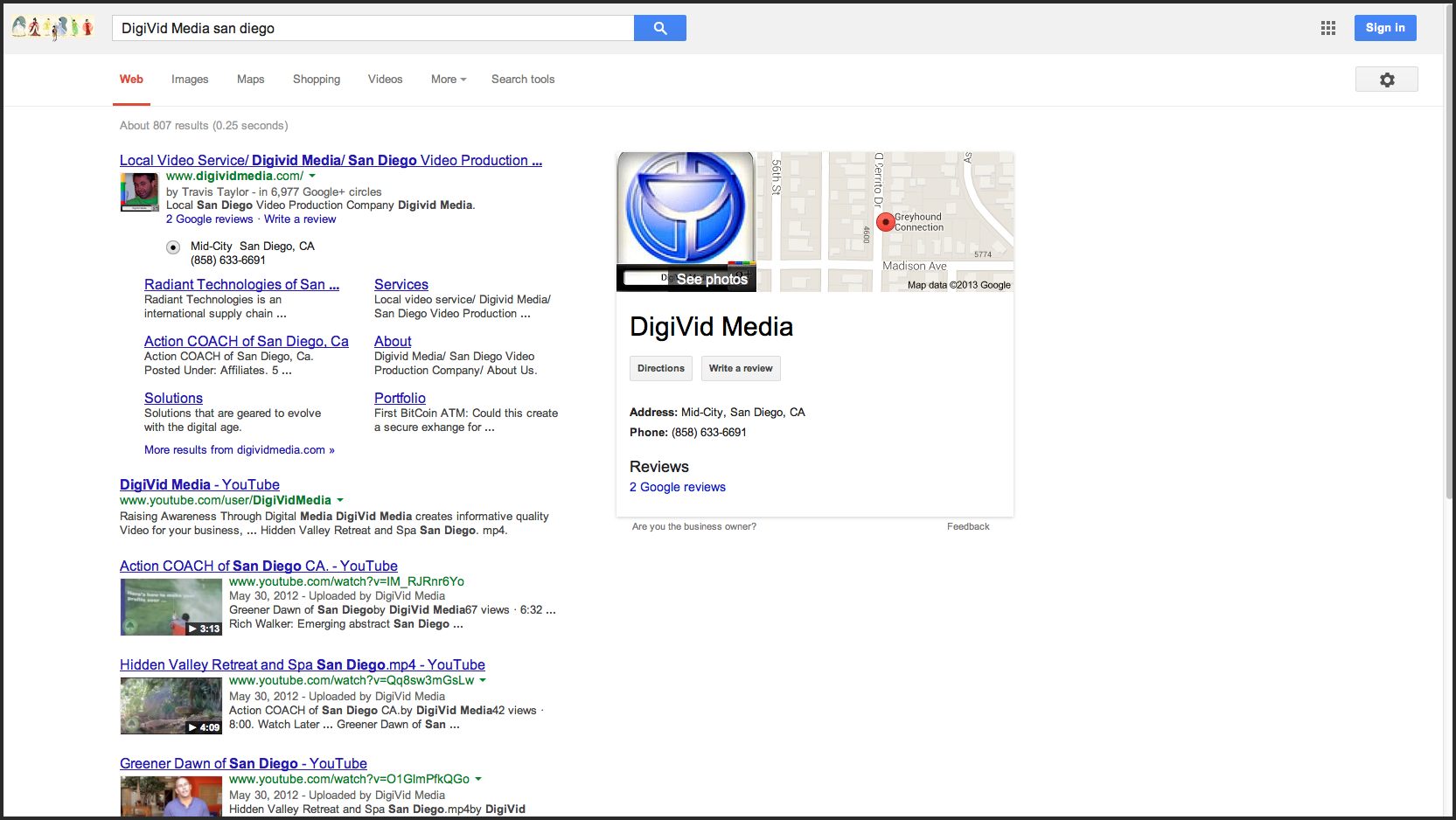The height and width of the screenshot is (820, 1456).
Task: Expand the More search menu
Action: click(449, 80)
